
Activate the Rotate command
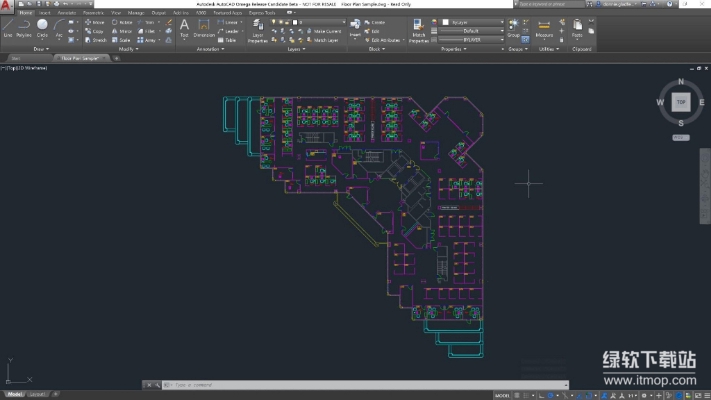[x=122, y=22]
